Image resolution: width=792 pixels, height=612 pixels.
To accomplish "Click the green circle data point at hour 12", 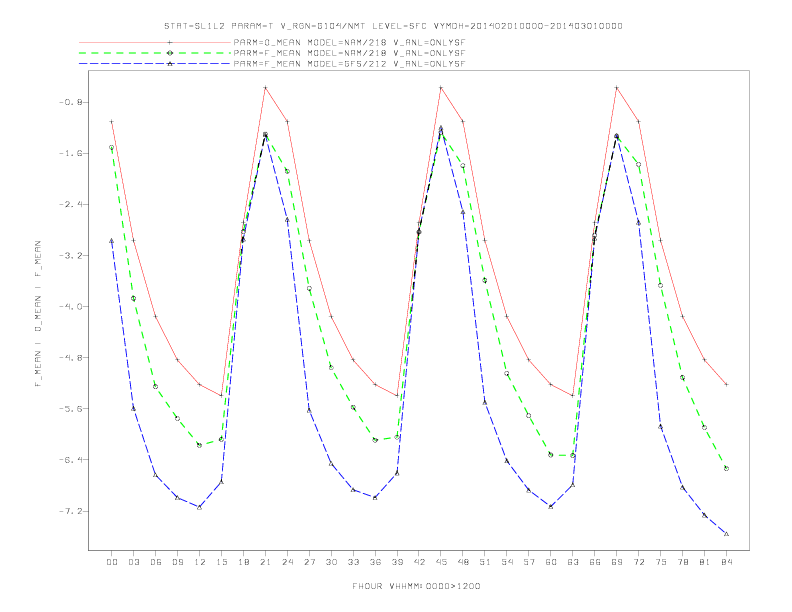I will coord(200,445).
